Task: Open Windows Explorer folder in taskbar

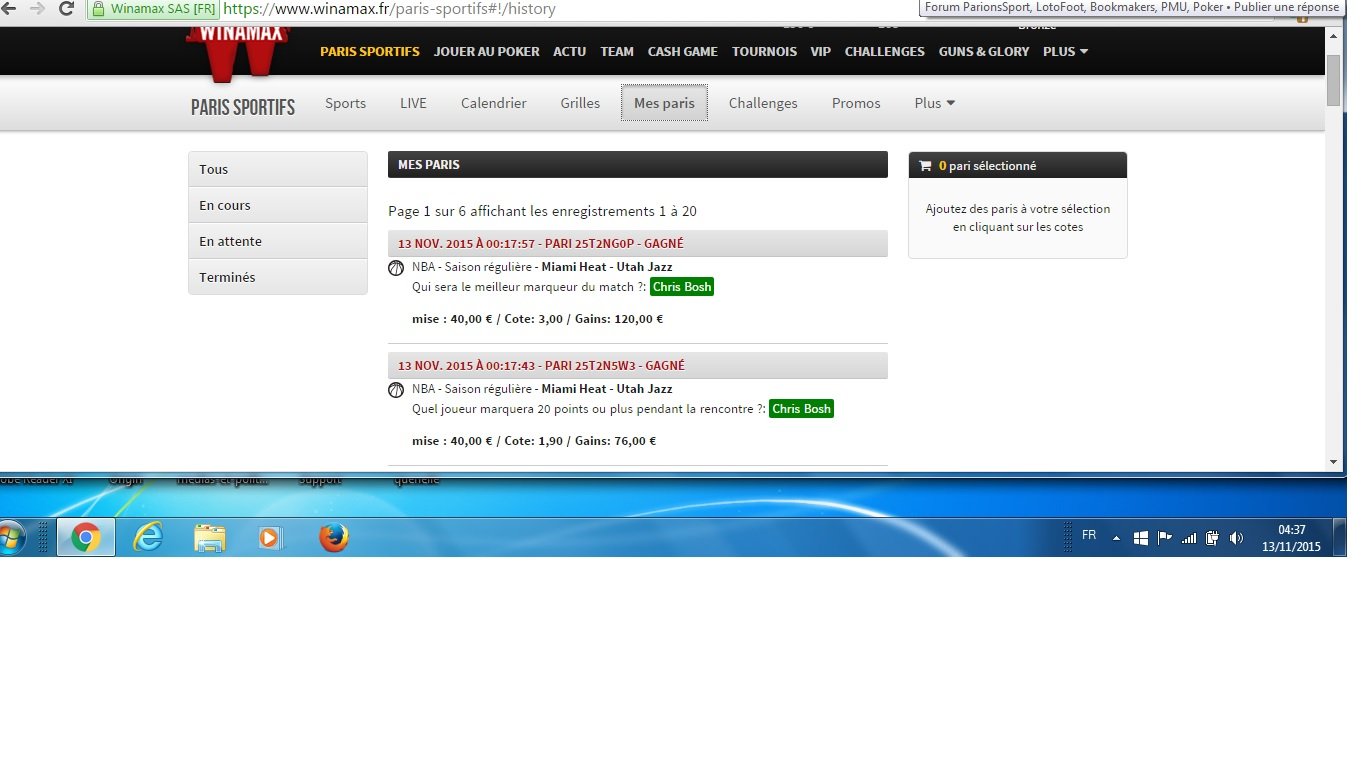Action: pyautogui.click(x=209, y=538)
